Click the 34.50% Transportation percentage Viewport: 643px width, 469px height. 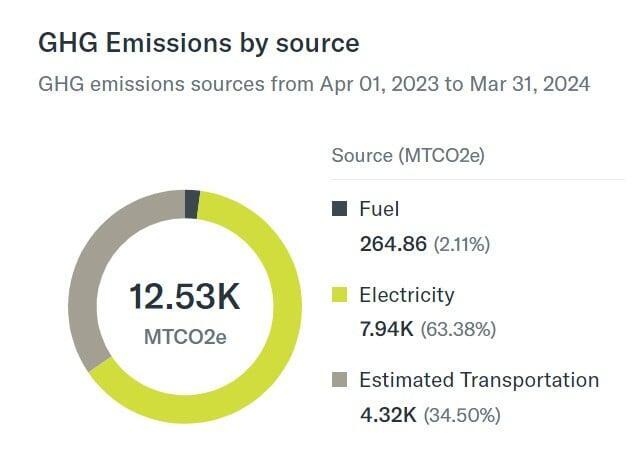pyautogui.click(x=462, y=414)
